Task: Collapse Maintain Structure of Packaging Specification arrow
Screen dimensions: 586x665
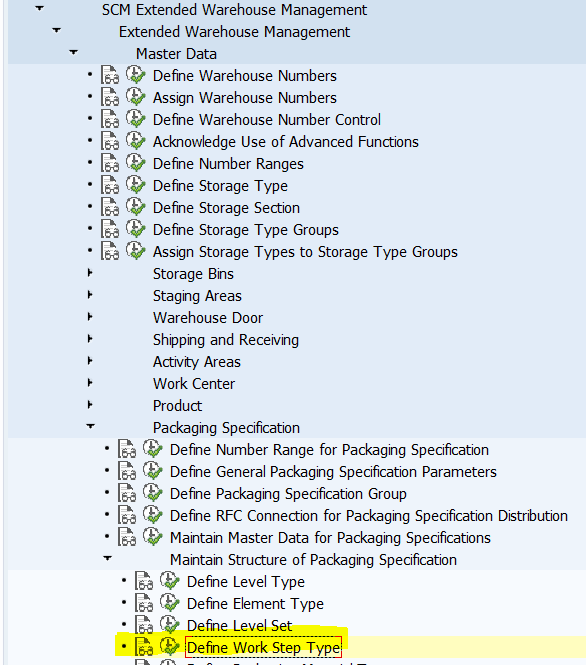Action: [x=107, y=558]
